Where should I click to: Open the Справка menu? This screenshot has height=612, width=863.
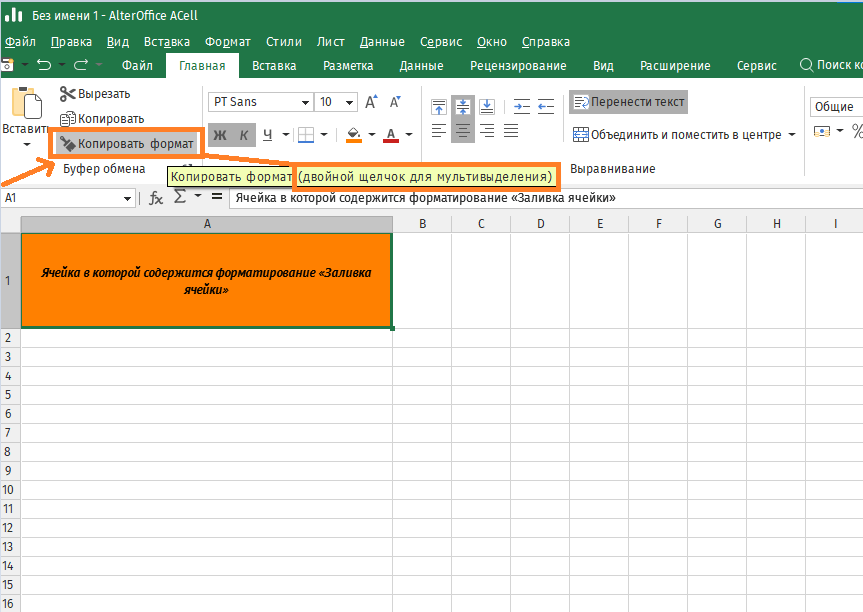coord(545,42)
